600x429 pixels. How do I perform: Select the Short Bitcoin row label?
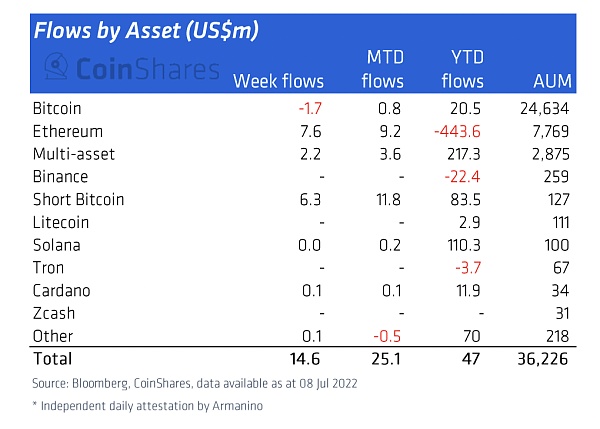coord(78,200)
